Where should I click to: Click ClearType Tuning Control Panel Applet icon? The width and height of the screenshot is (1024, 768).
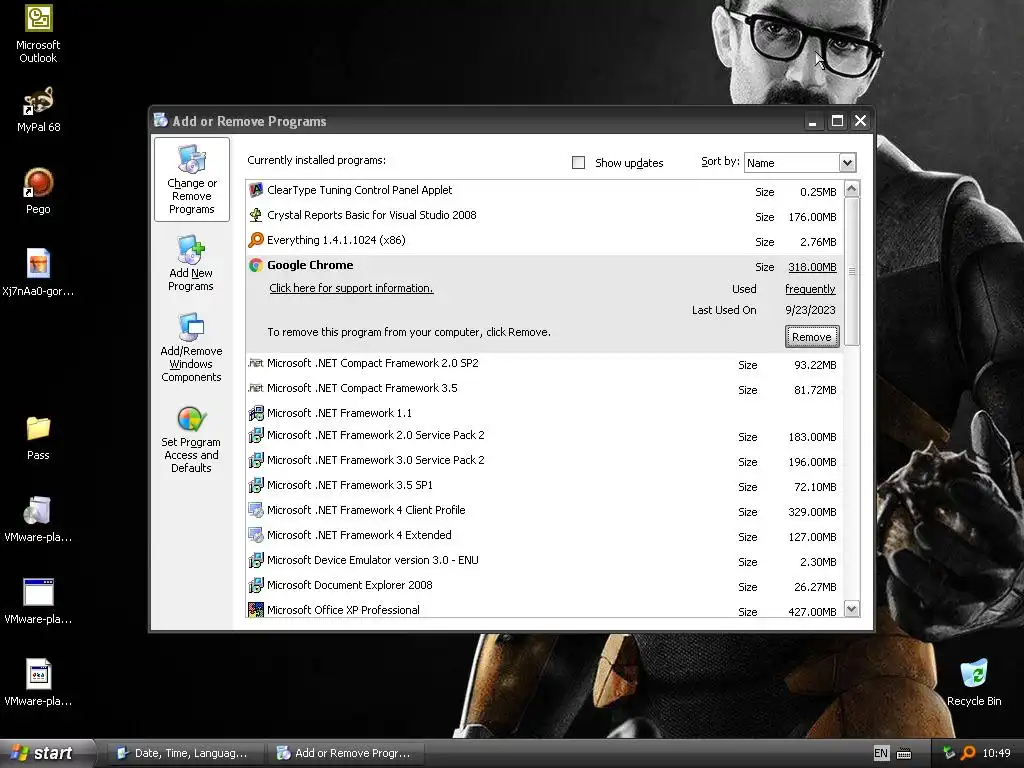pyautogui.click(x=256, y=190)
